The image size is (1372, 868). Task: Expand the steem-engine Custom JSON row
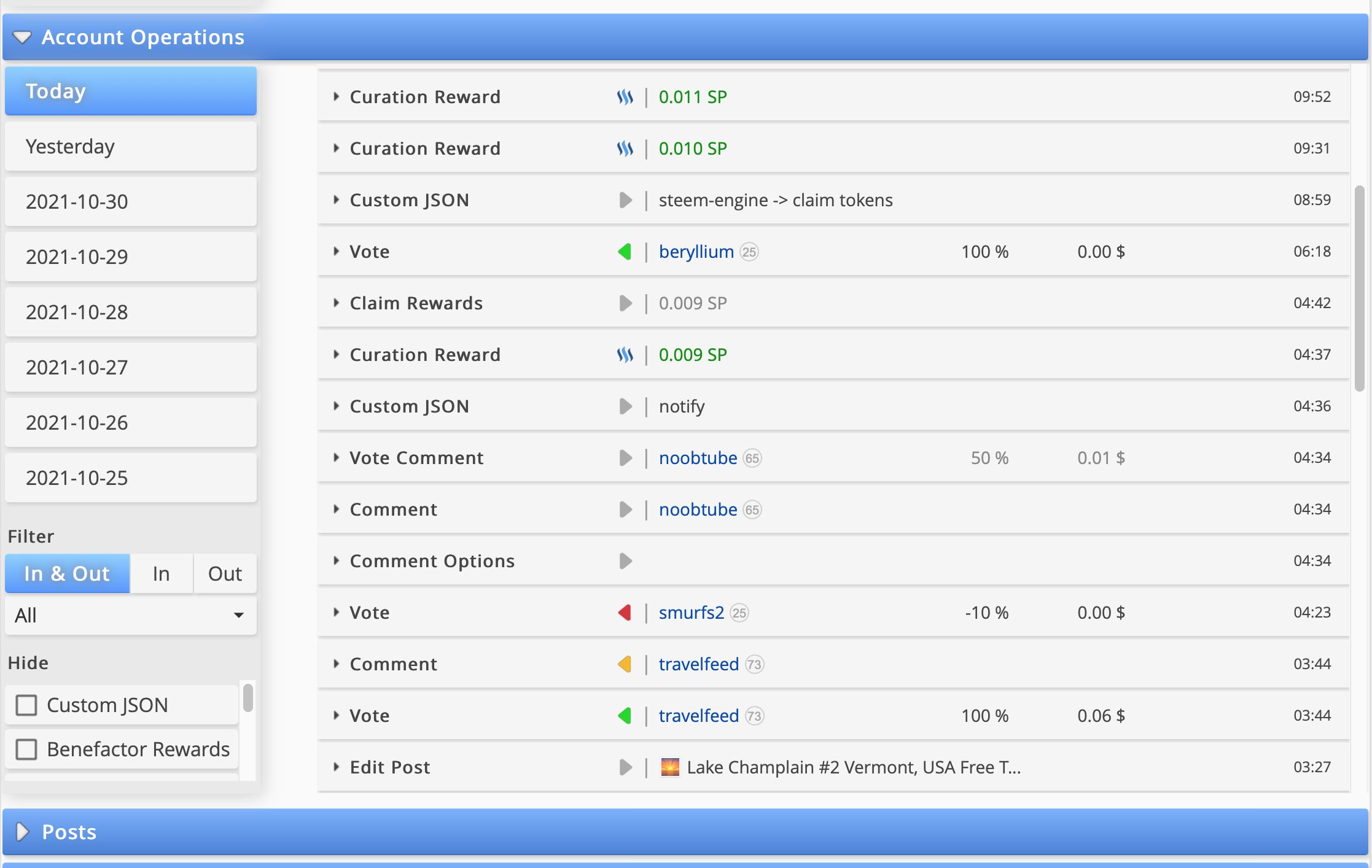coord(336,200)
